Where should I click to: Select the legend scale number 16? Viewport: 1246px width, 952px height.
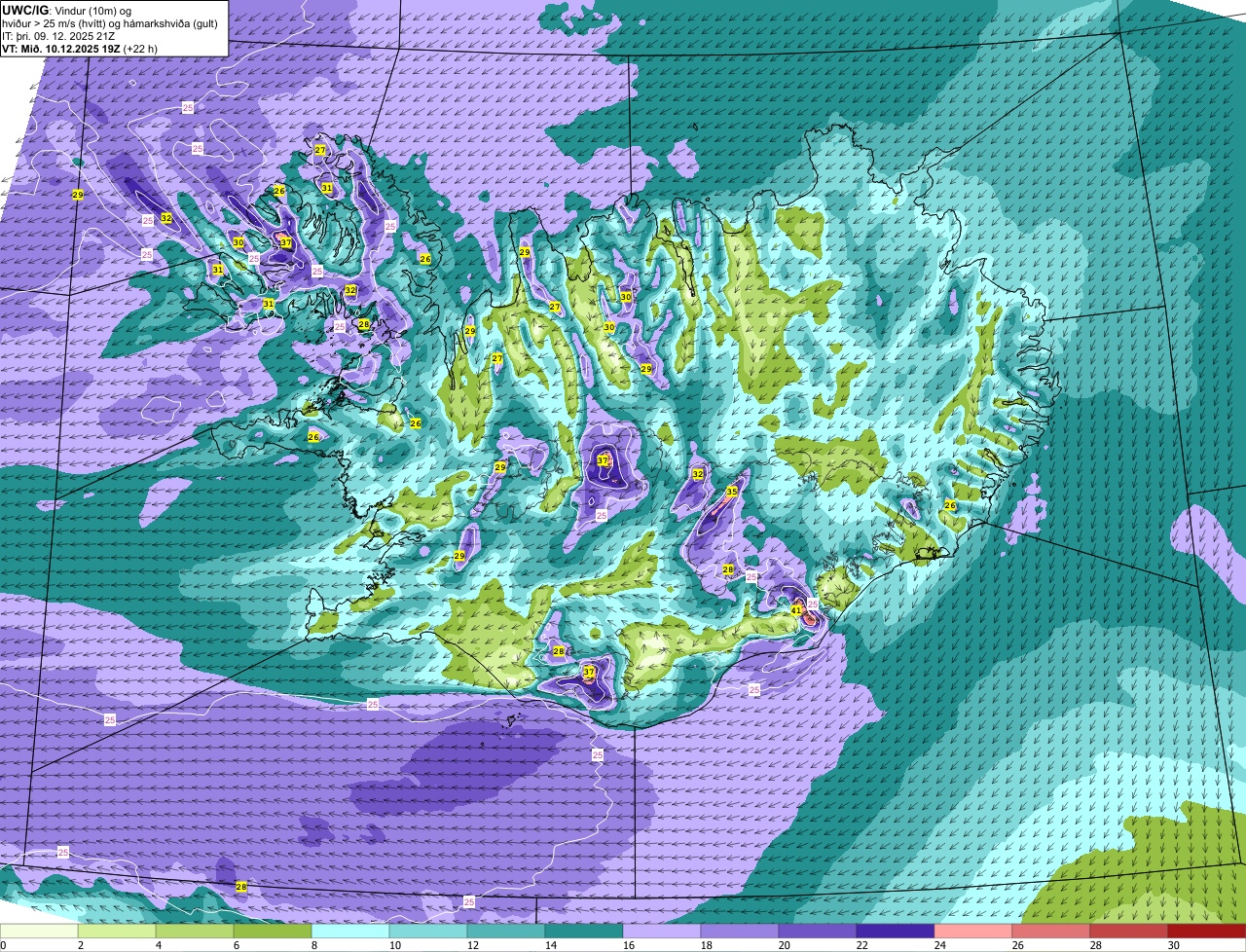pos(629,945)
